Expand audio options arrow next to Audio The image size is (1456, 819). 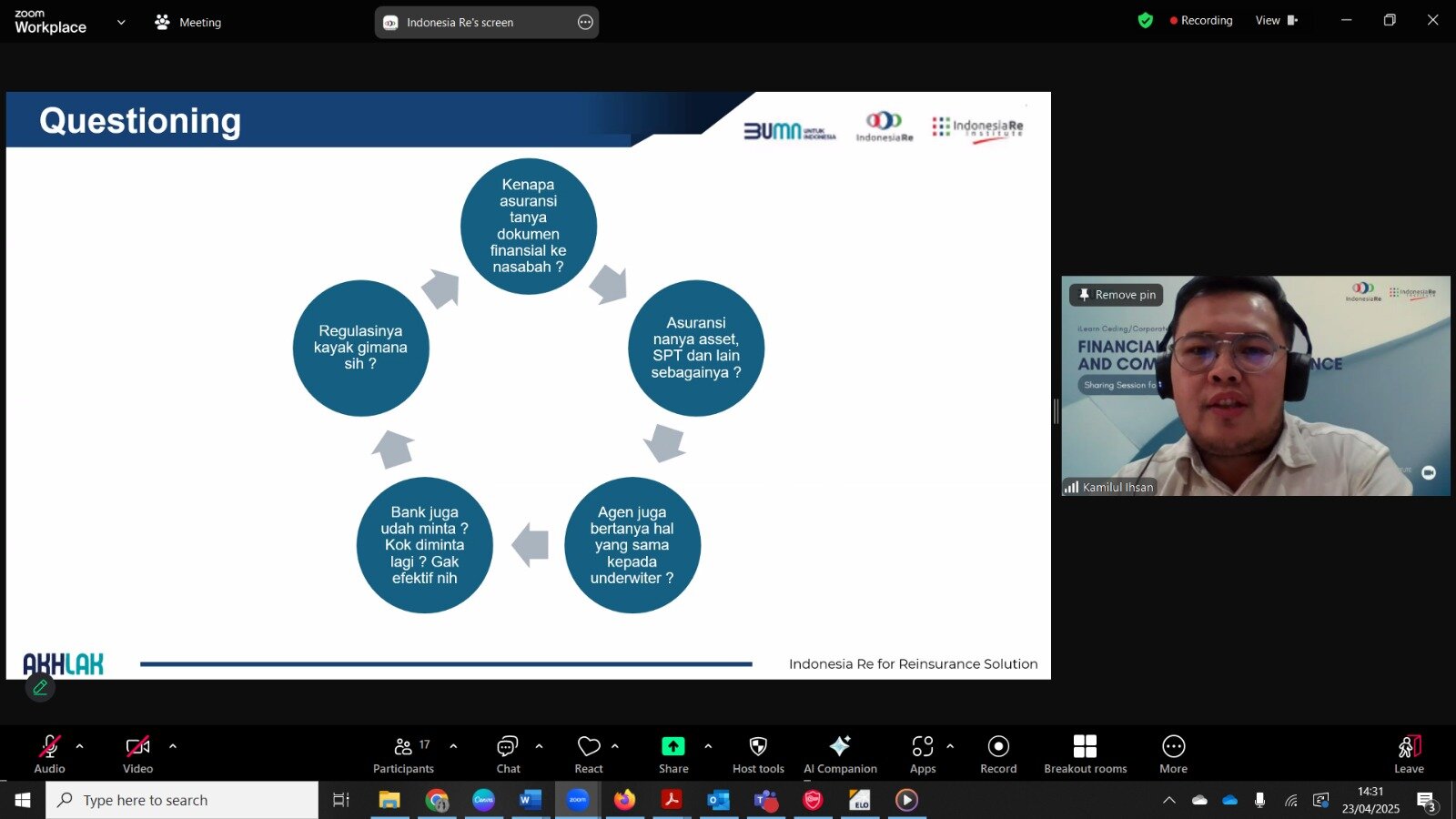79,746
